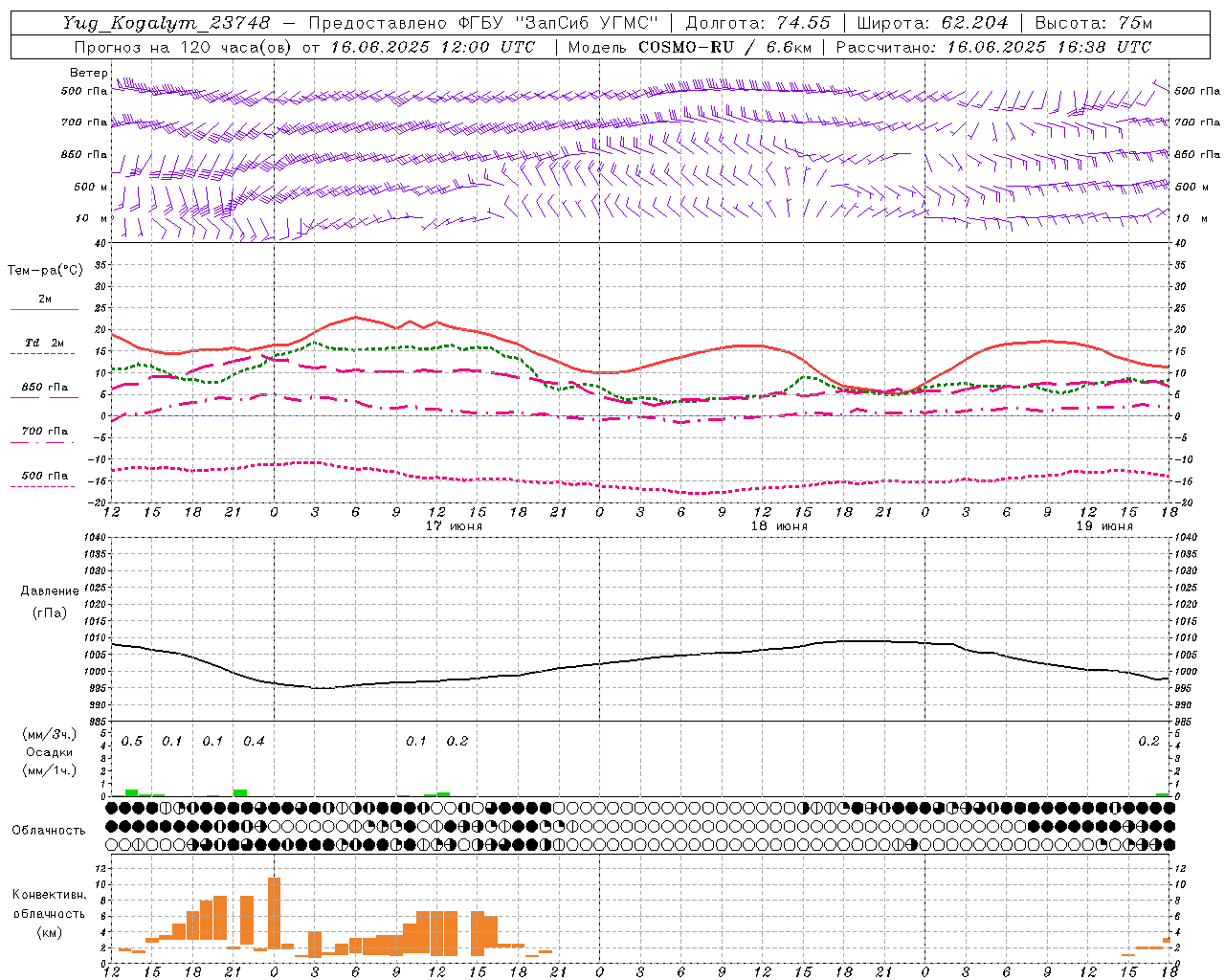Click the Давление panel label
The width and height of the screenshot is (1225, 980).
click(x=50, y=591)
